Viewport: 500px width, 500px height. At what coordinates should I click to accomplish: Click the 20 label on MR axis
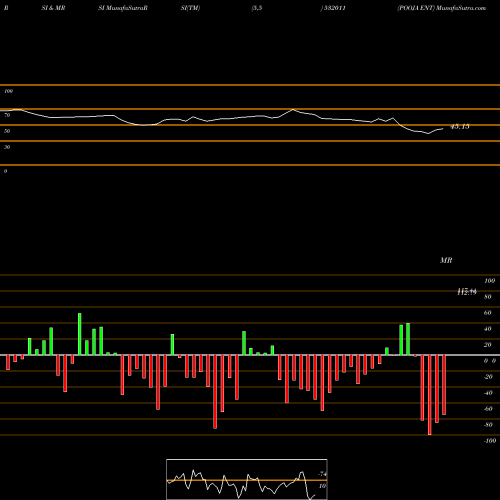[x=487, y=345]
